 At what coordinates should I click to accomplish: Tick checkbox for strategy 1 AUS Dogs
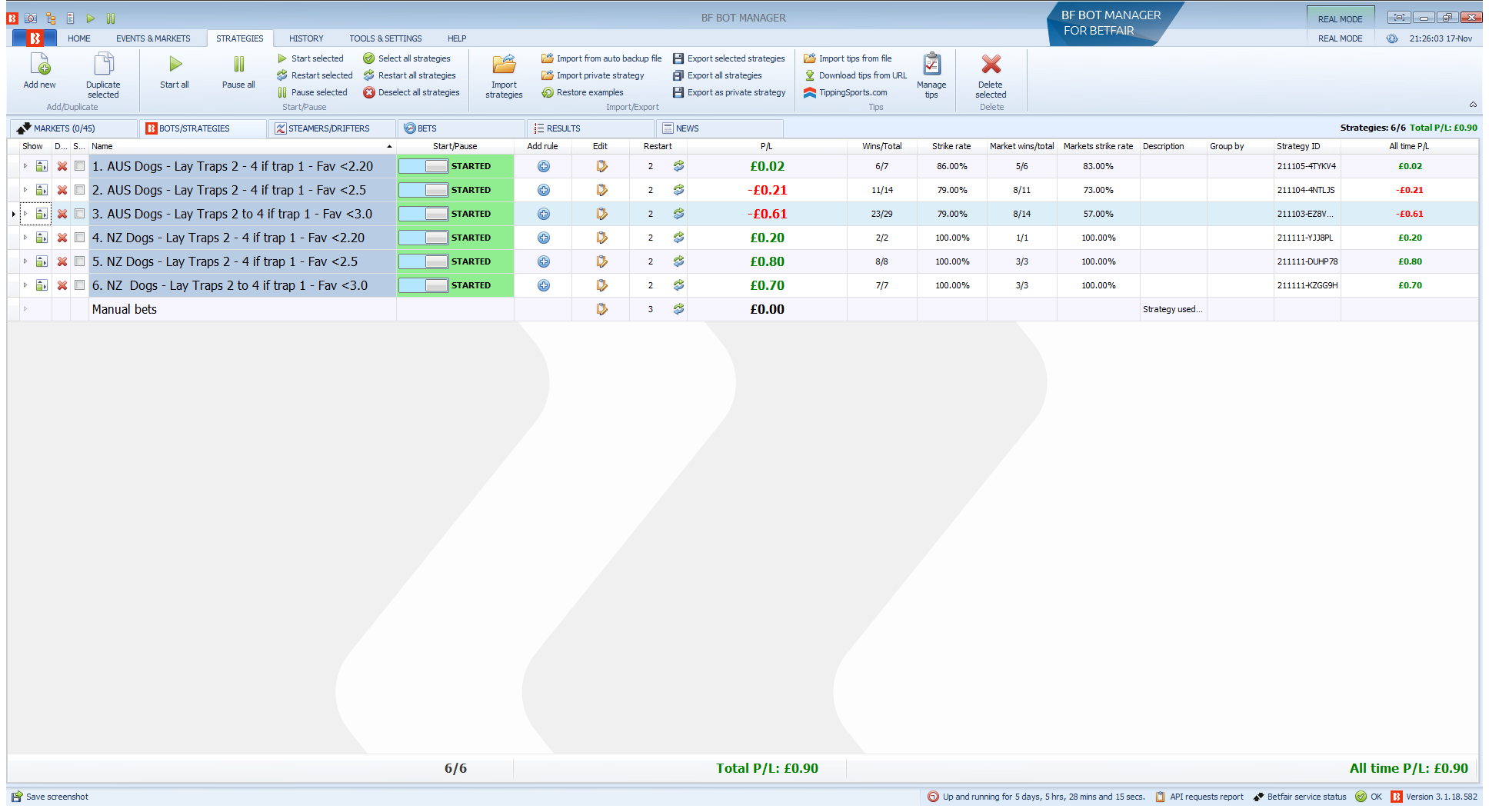(x=80, y=166)
